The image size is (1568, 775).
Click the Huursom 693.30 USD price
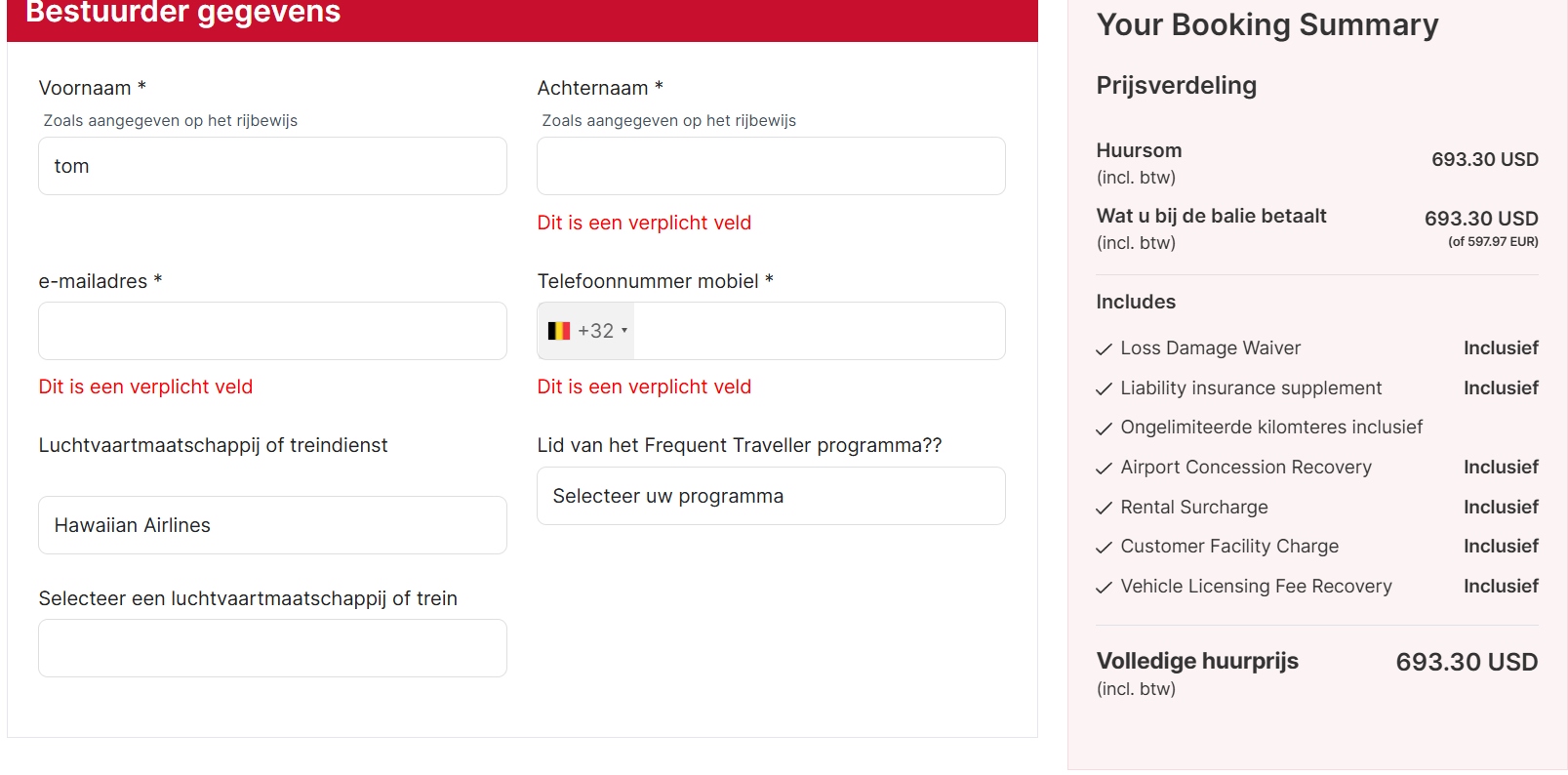1484,159
